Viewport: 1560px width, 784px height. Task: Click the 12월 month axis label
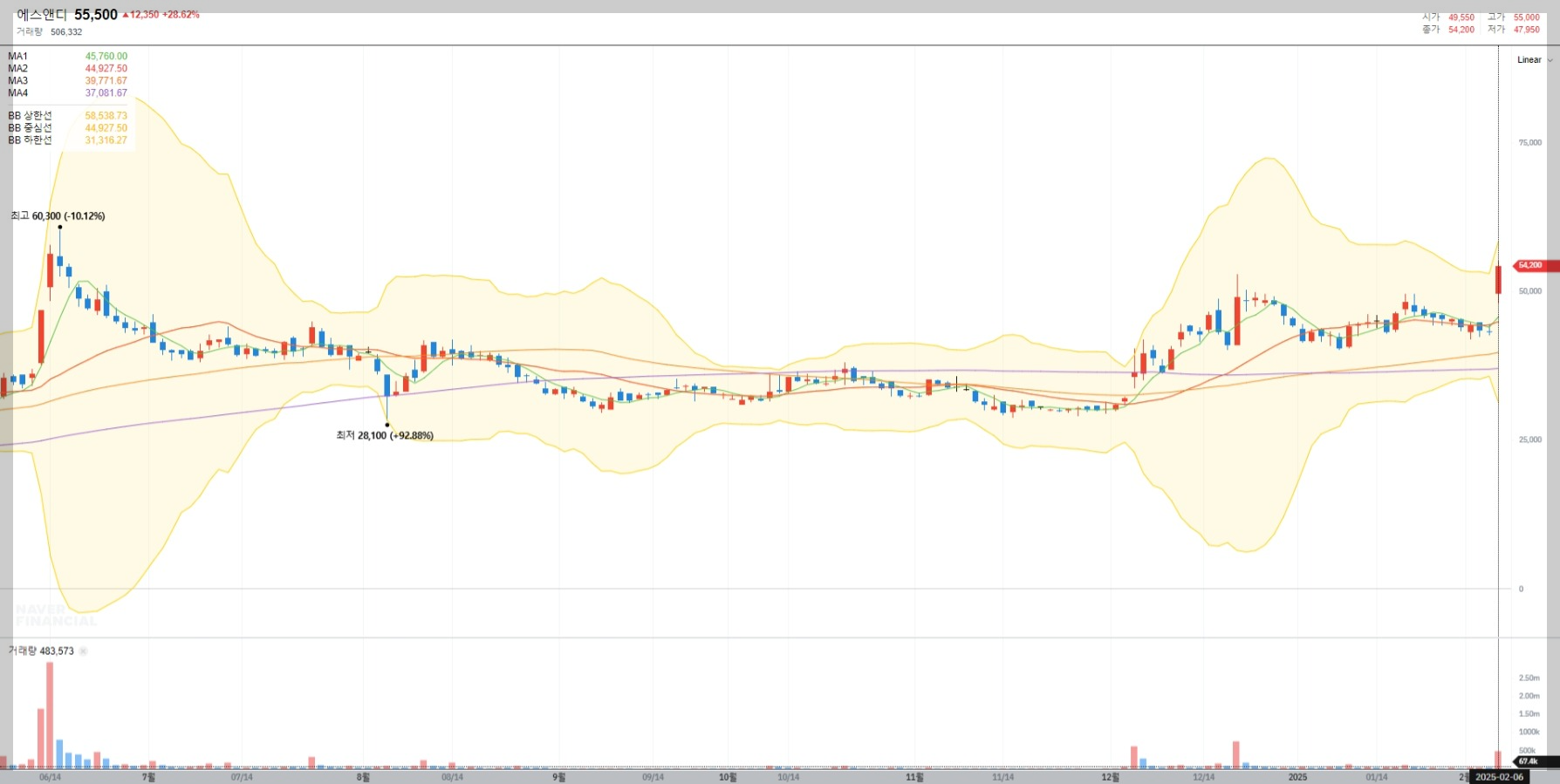[1110, 777]
